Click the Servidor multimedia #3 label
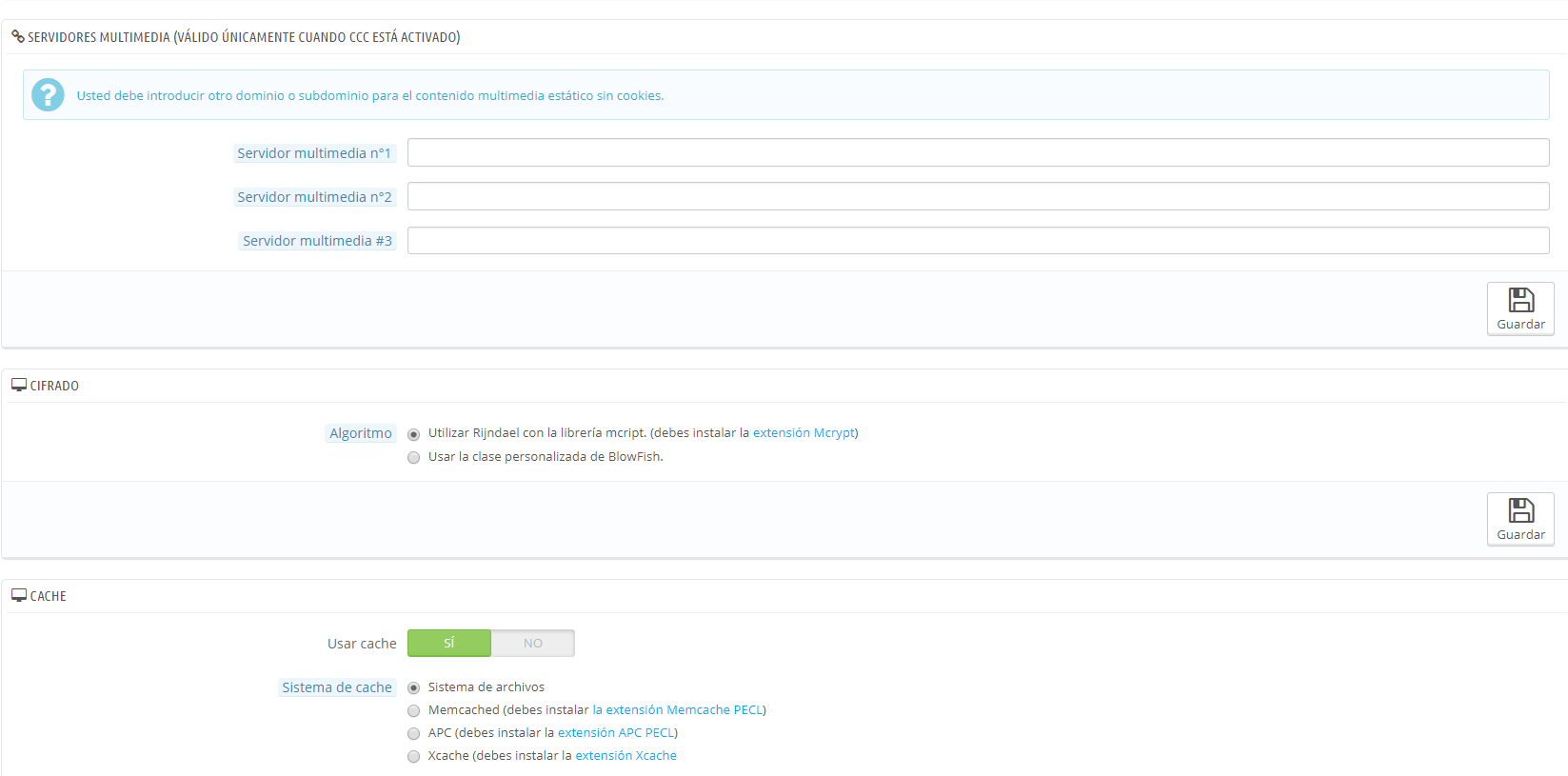The image size is (1568, 776). click(x=317, y=241)
